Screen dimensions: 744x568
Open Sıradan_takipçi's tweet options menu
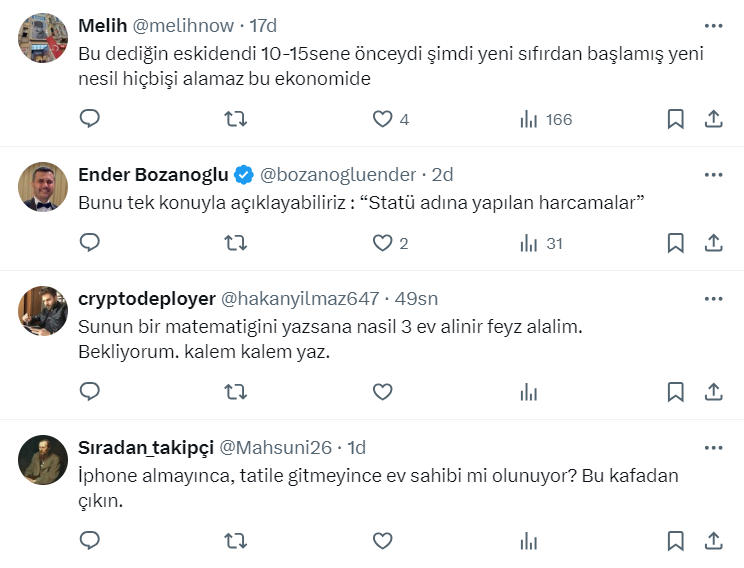coord(713,447)
